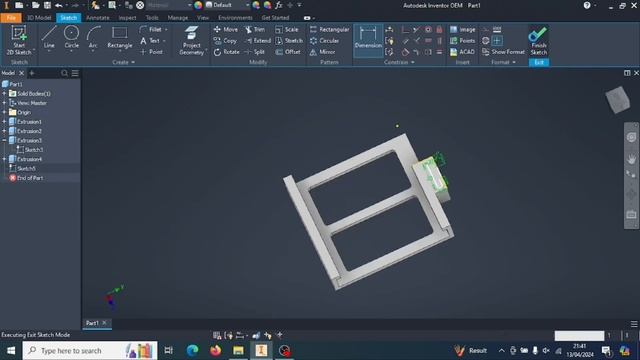Viewport: 640px width, 360px height.
Task: Expand the Extrusion4 node
Action: point(4,159)
